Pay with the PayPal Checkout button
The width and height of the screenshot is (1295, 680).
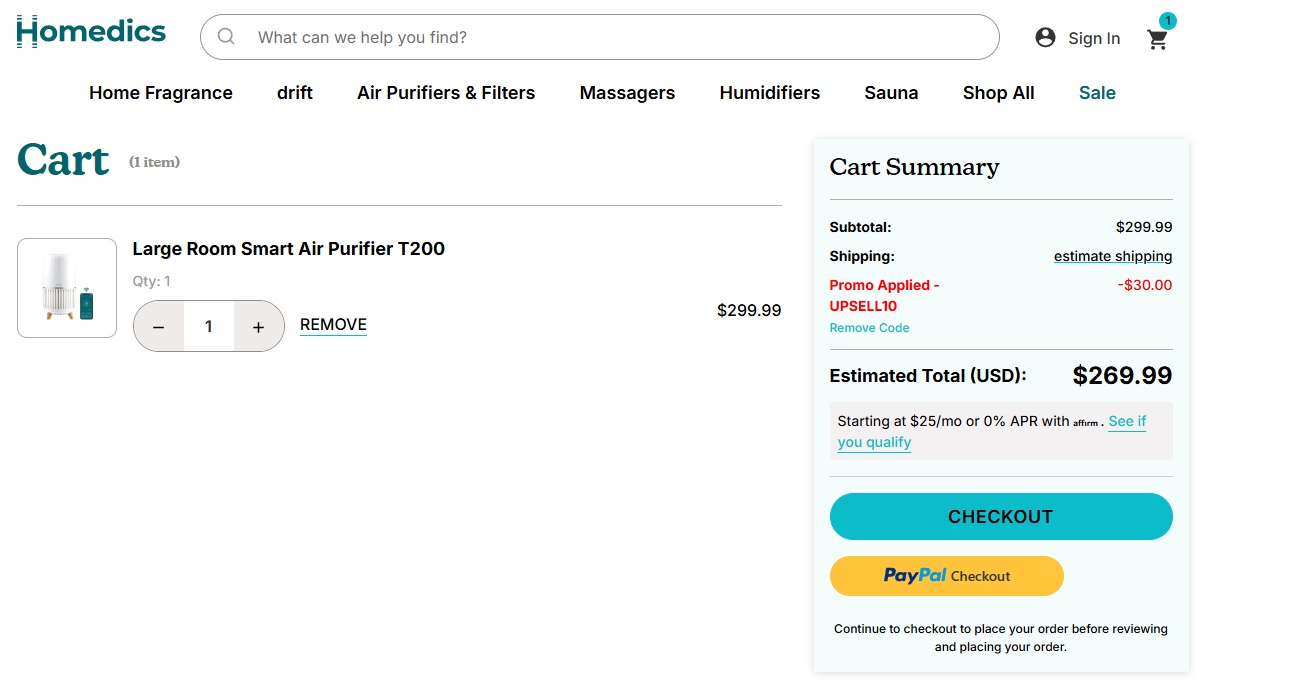click(947, 576)
